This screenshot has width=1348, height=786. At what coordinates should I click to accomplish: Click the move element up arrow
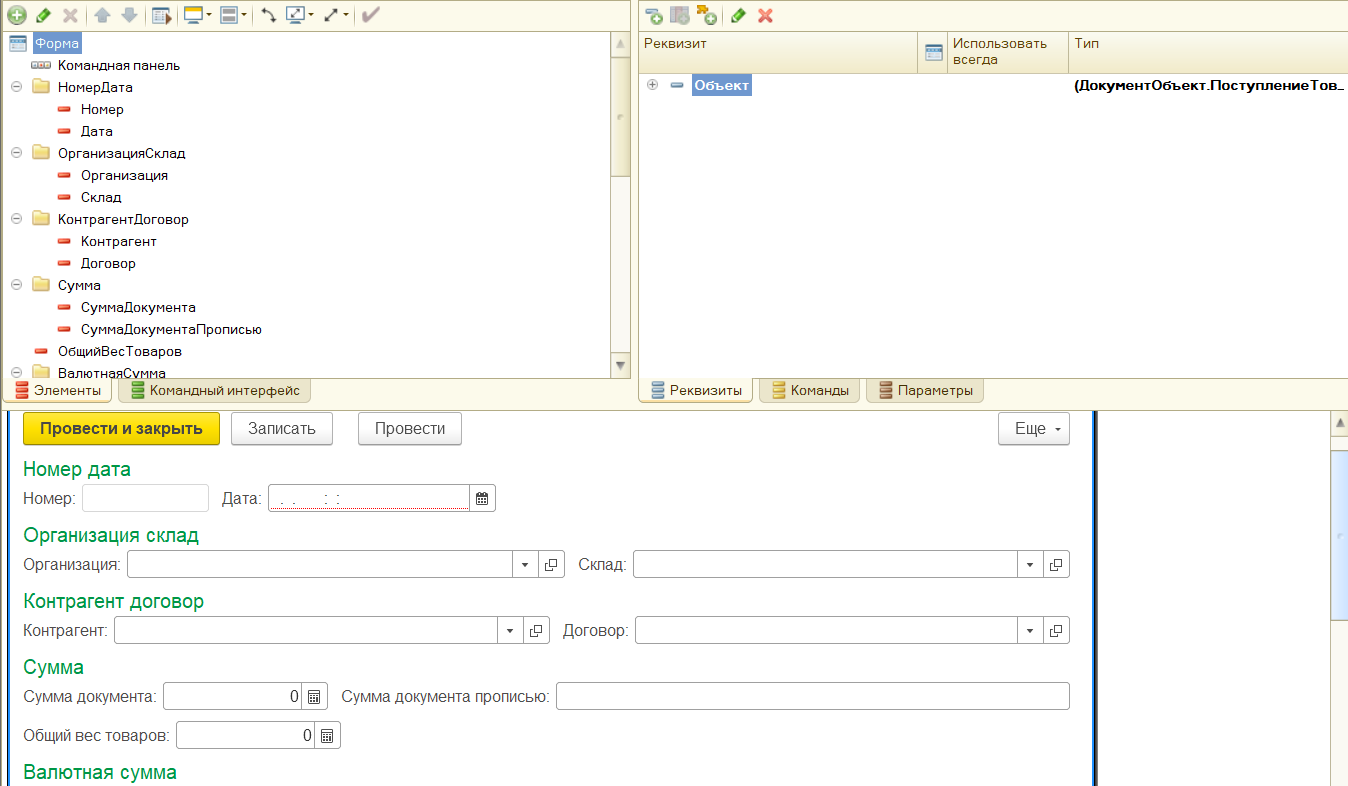[x=102, y=15]
